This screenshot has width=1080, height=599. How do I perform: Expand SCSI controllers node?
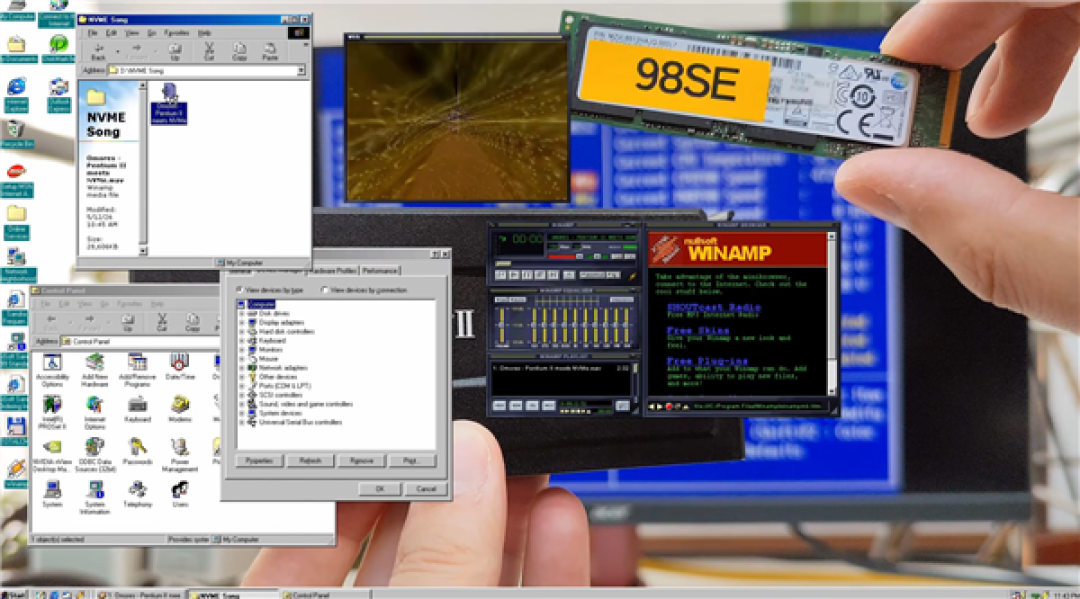click(x=242, y=395)
